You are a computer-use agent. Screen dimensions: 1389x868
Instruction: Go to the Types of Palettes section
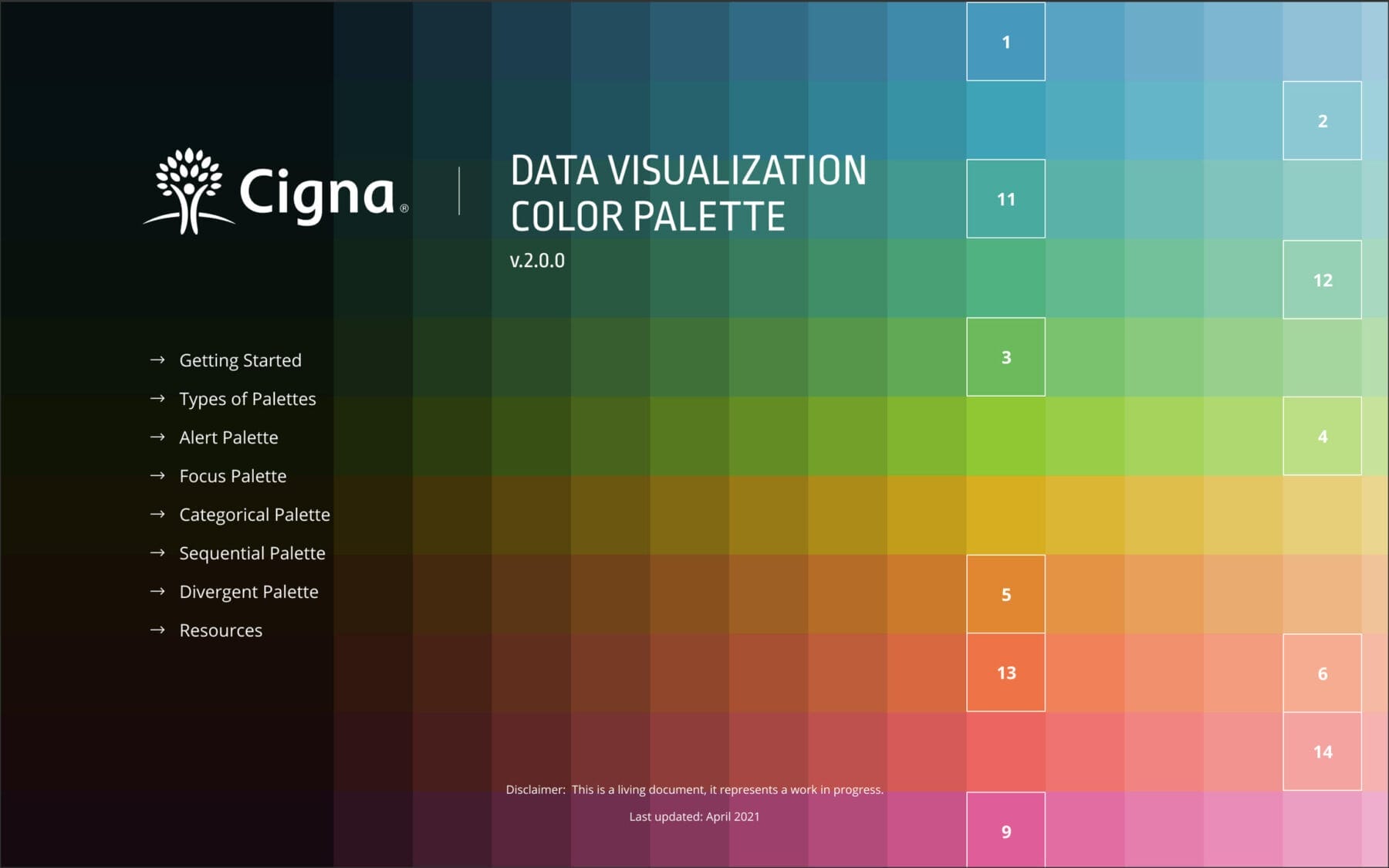pos(247,399)
